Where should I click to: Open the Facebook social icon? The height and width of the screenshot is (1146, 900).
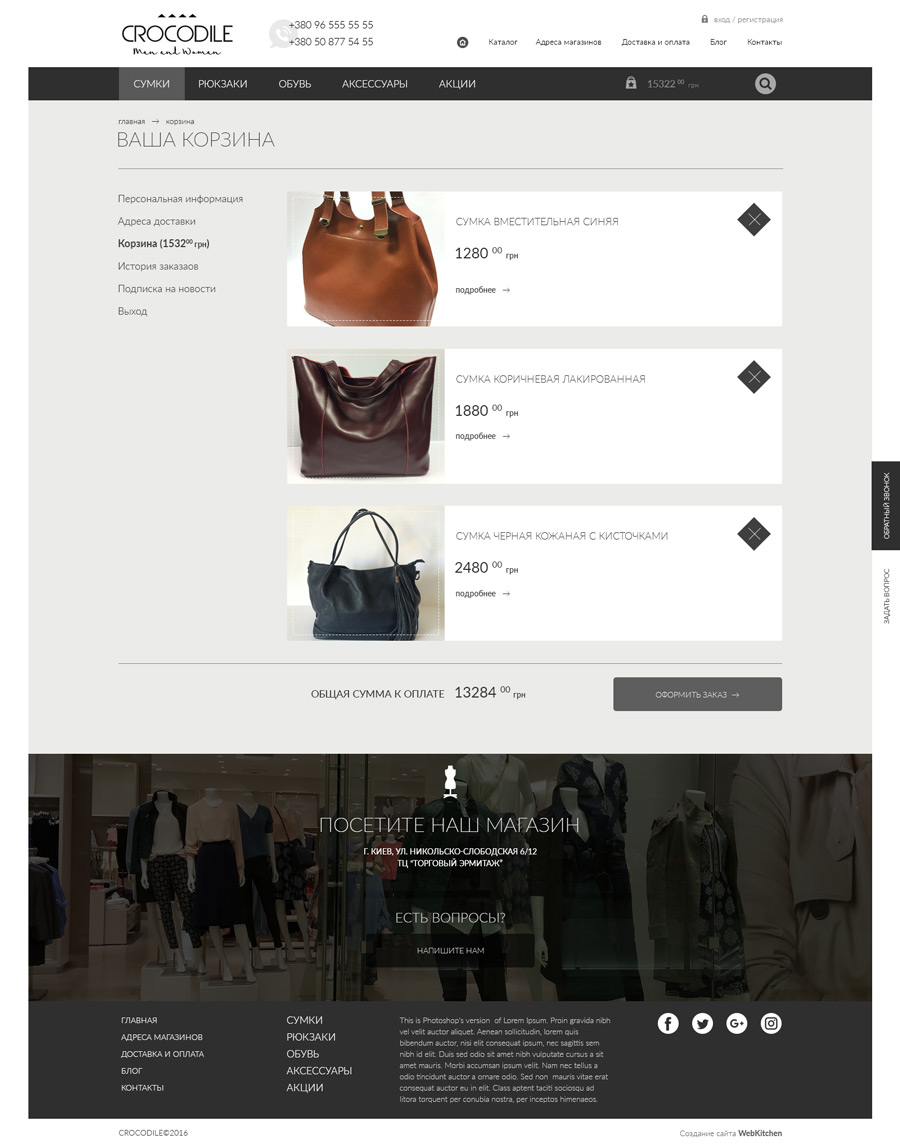click(x=668, y=1023)
